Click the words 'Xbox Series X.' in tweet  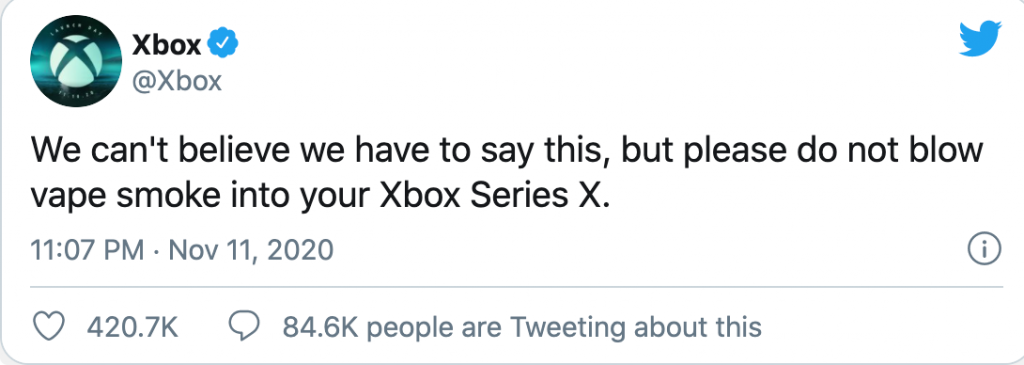(495, 197)
